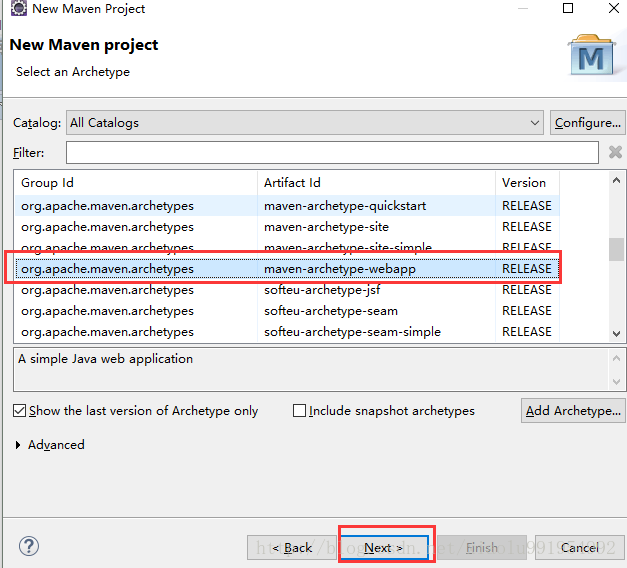Select the maven-archetype-site row
The image size is (627, 568).
tap(287, 227)
